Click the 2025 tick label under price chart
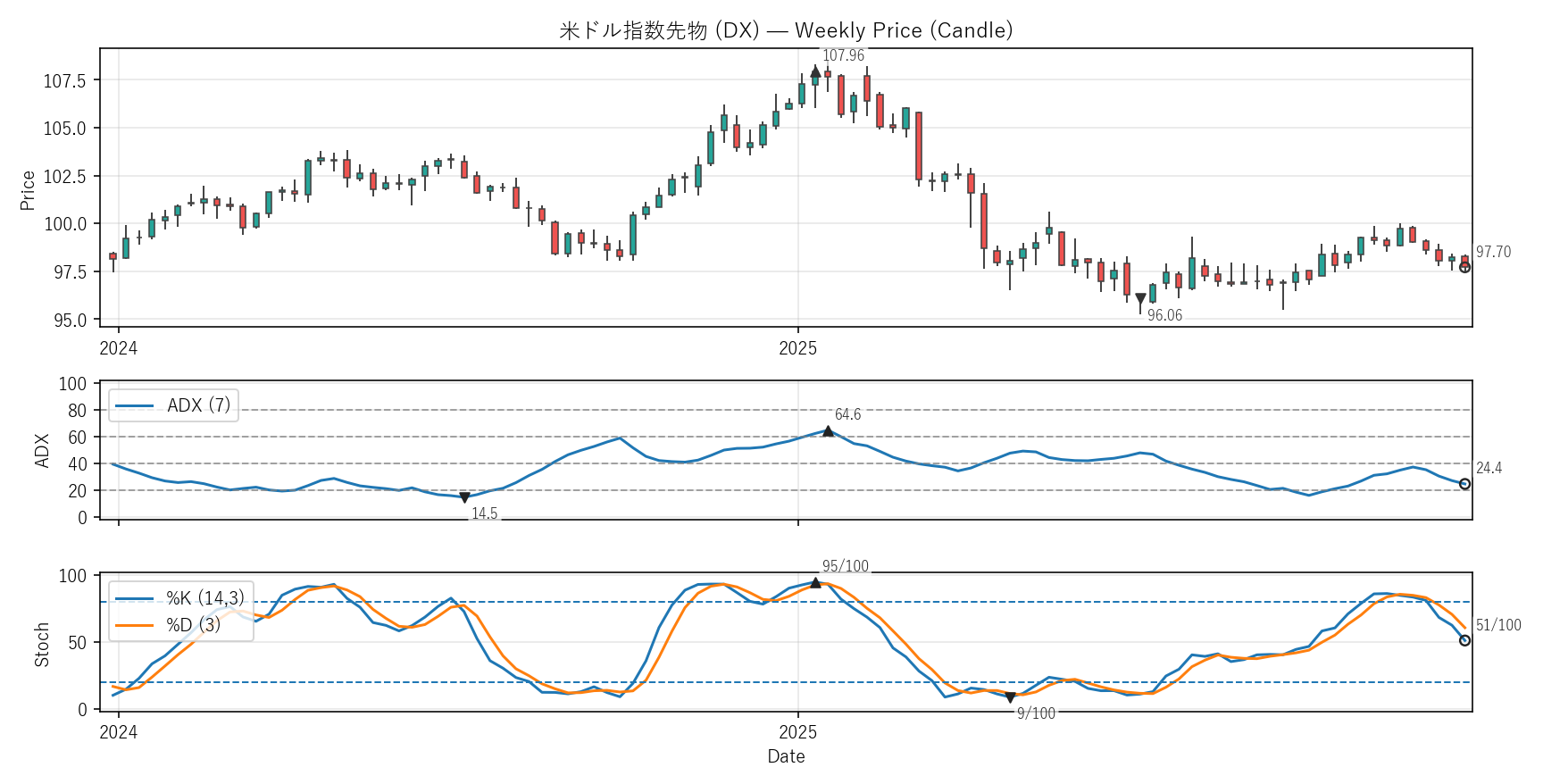The image size is (1543, 784). (x=797, y=348)
